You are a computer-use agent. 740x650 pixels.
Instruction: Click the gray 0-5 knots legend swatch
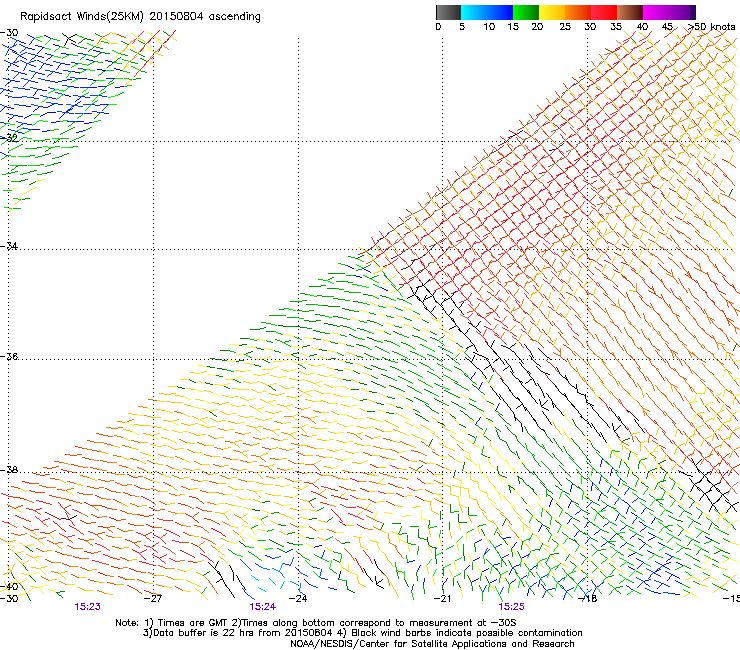(448, 12)
